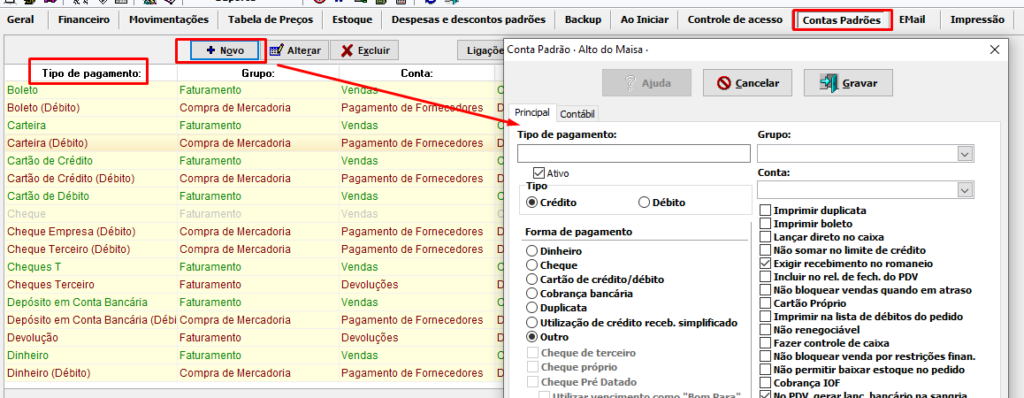Click the Excluir button
This screenshot has width=1024, height=398.
[x=365, y=50]
